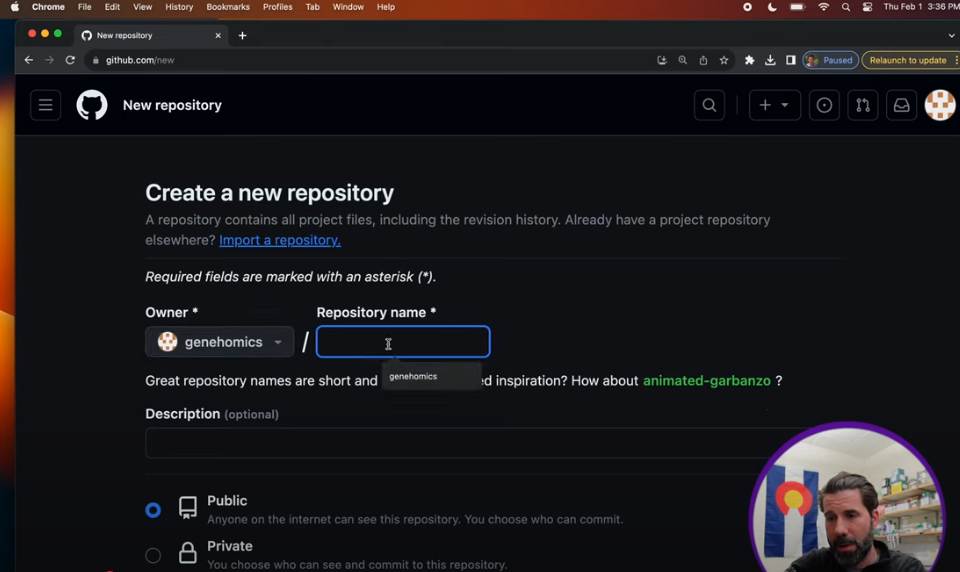Follow the Import a repository link
This screenshot has height=572, width=960.
(x=280, y=240)
